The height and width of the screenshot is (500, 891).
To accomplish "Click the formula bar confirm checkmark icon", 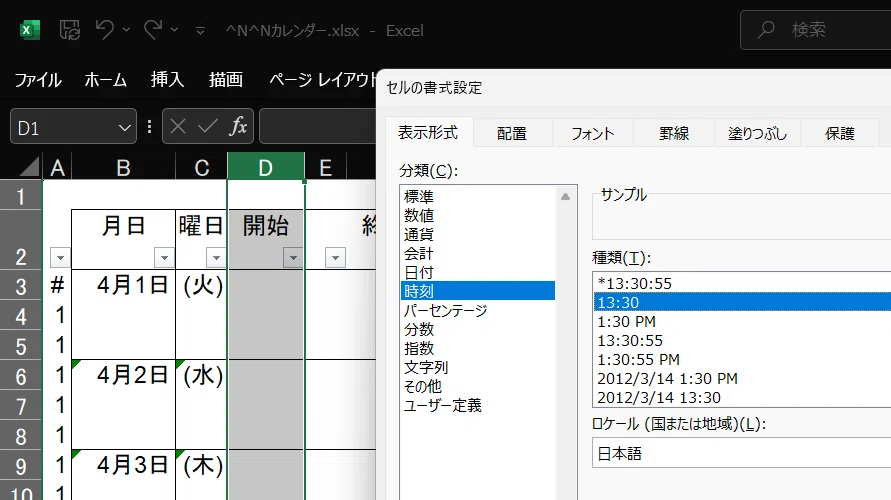I will tap(207, 127).
